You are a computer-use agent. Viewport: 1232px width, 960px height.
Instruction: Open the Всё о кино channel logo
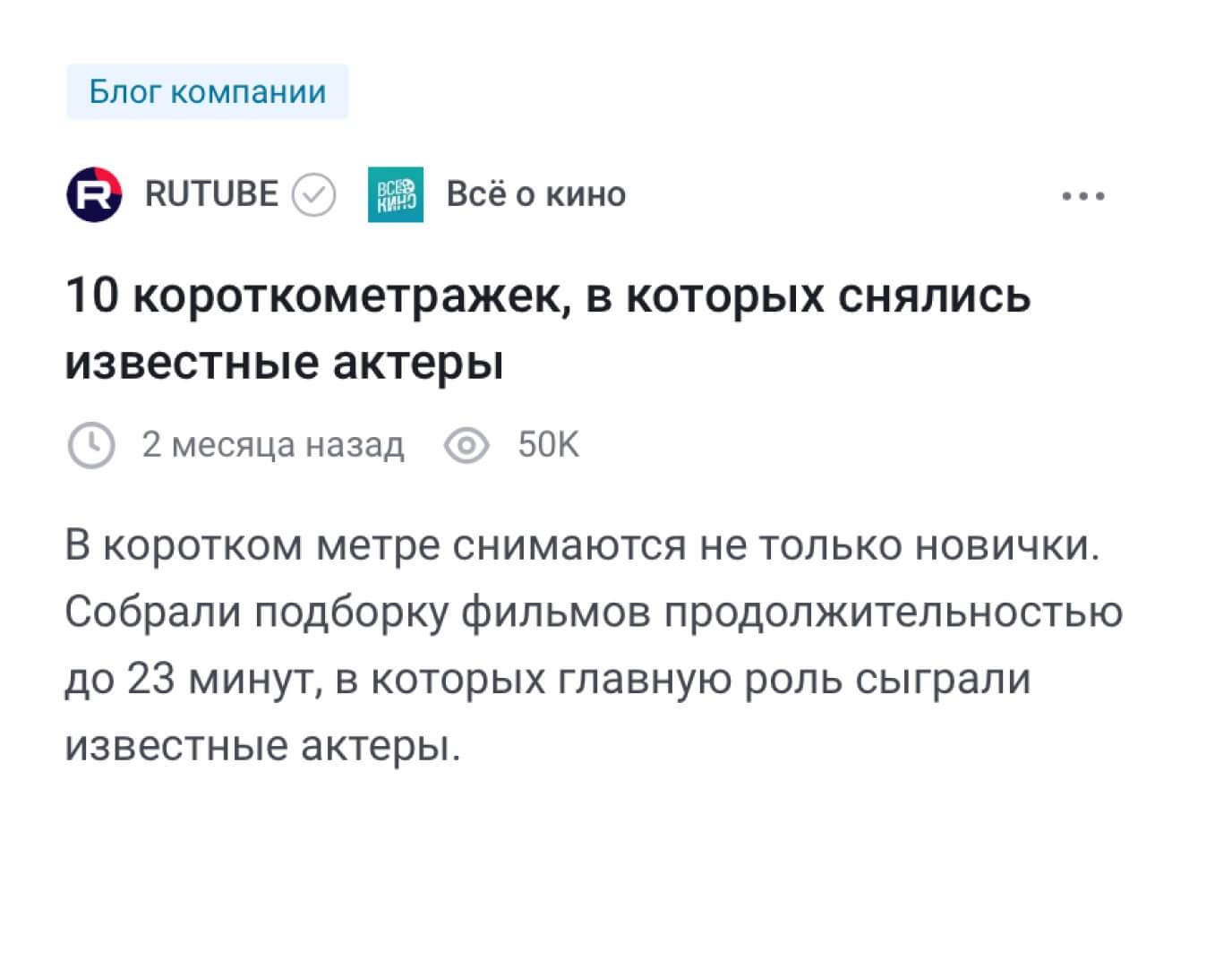tap(396, 194)
